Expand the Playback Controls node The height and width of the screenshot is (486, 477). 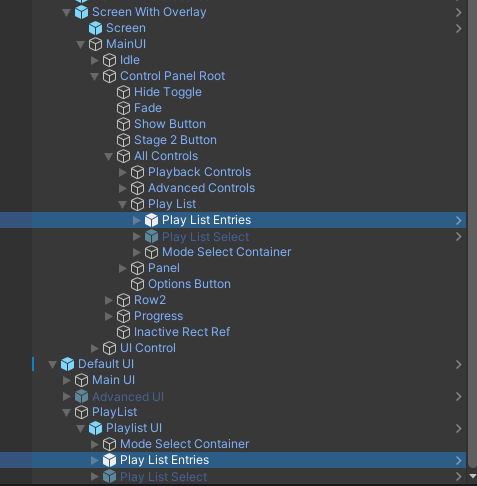(123, 172)
